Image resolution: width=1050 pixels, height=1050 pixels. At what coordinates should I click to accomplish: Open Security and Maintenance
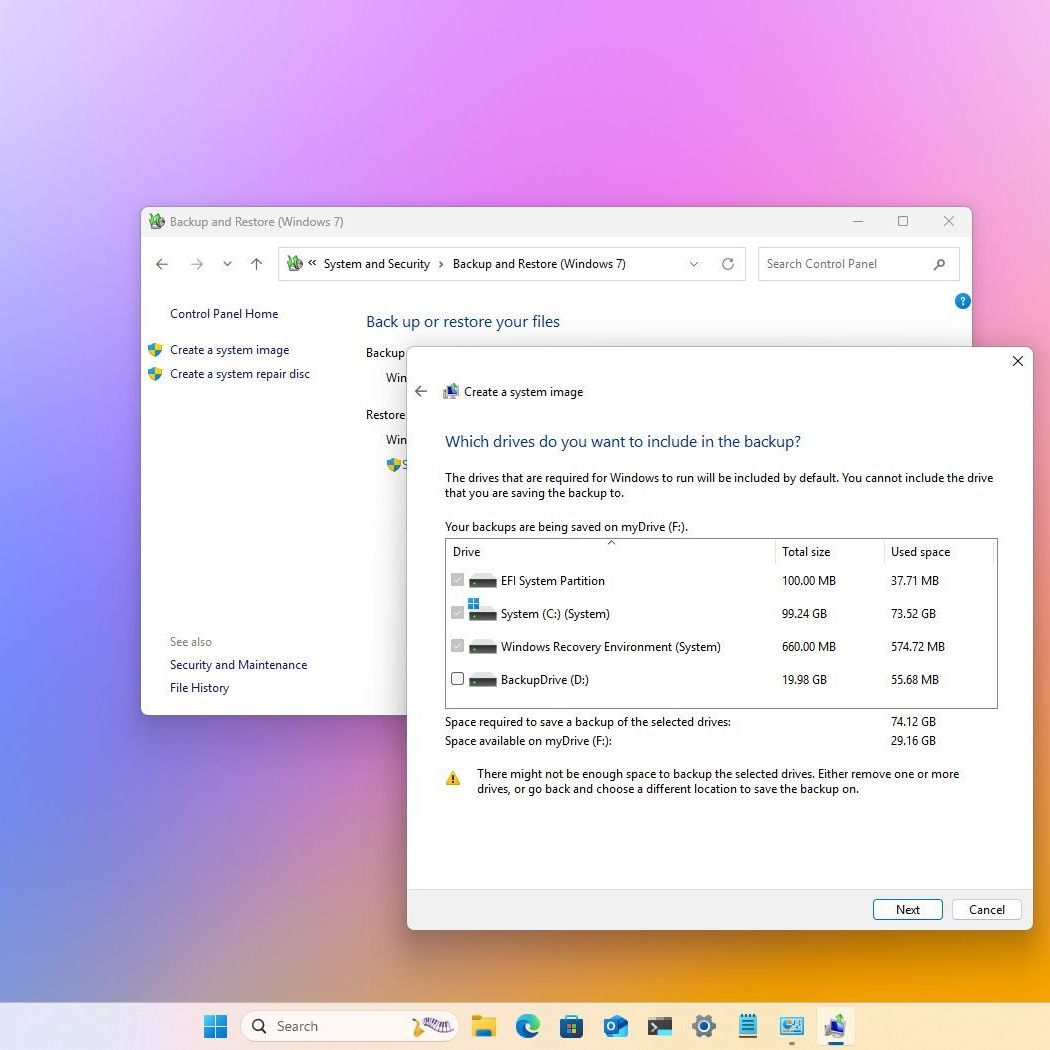(238, 664)
